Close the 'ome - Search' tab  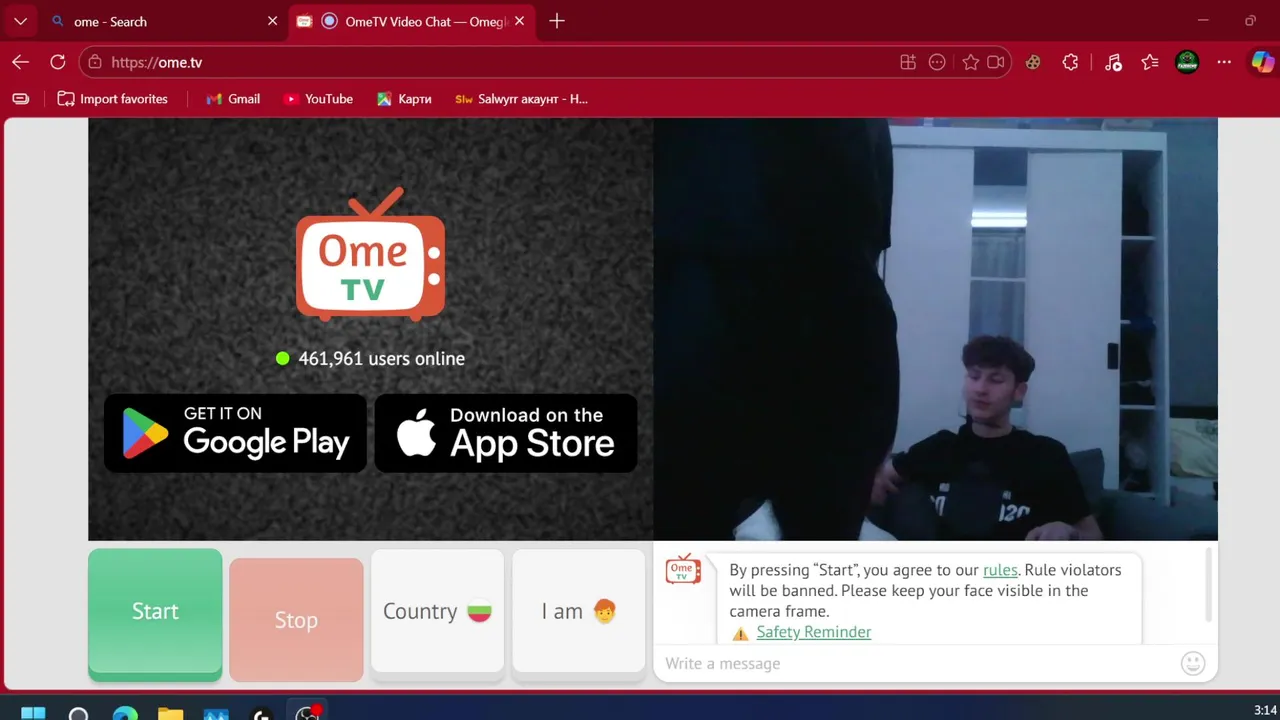click(x=272, y=21)
